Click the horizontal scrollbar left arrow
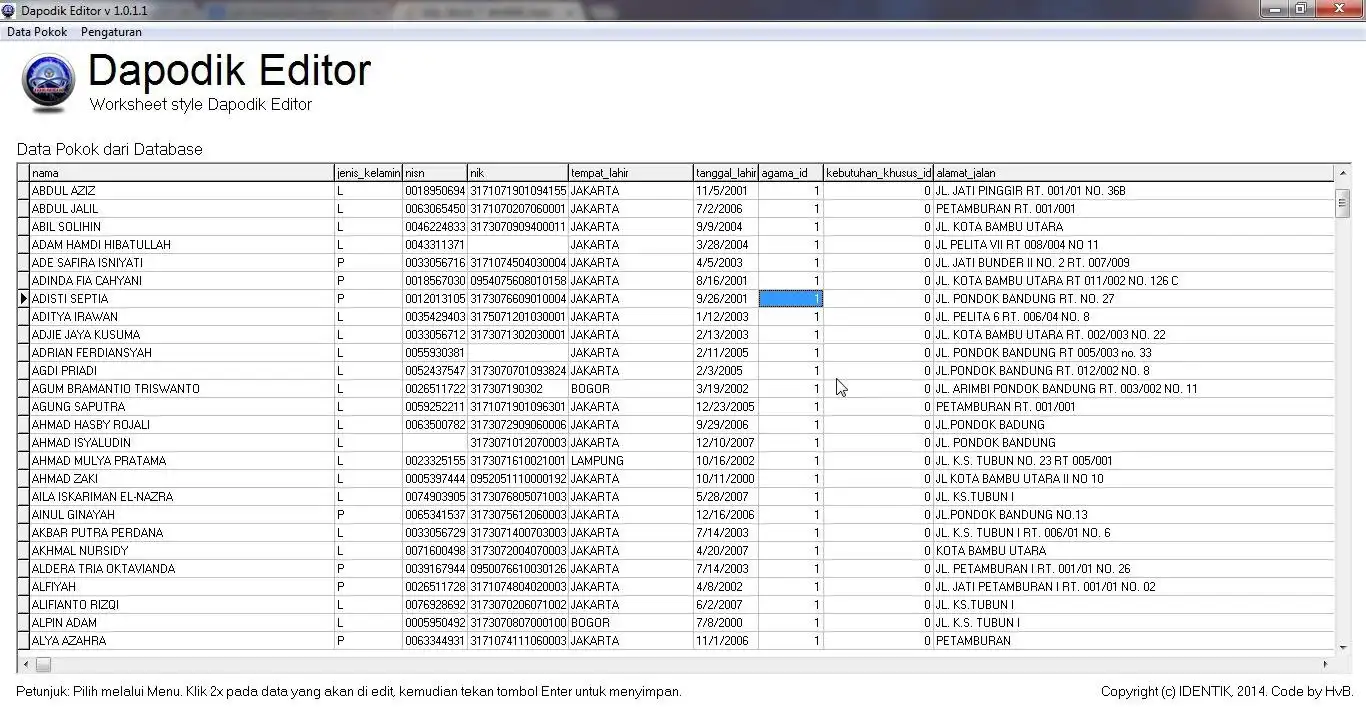The height and width of the screenshot is (728, 1366). coord(25,664)
